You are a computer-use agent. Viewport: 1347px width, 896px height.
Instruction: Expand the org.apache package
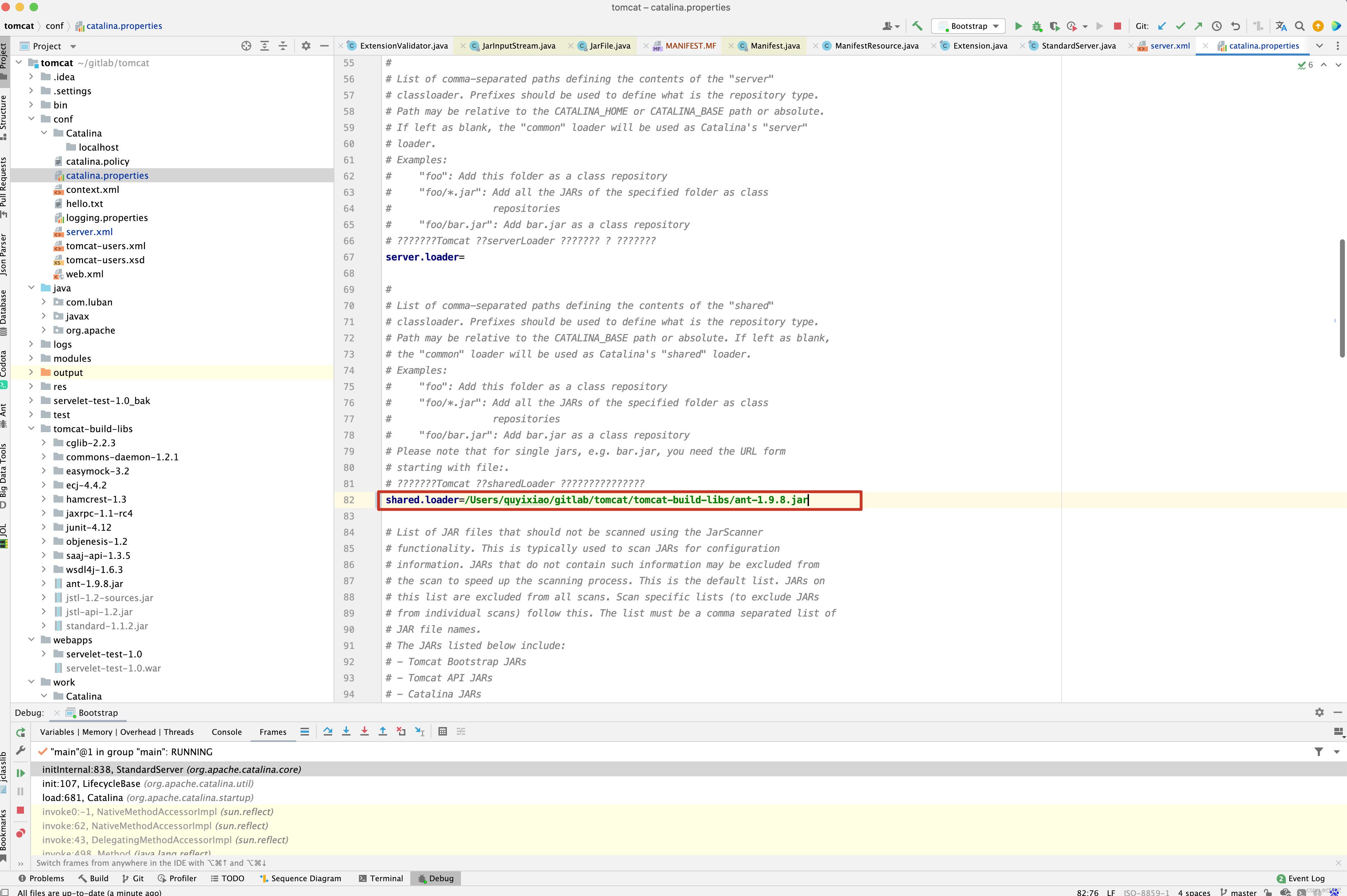[44, 330]
